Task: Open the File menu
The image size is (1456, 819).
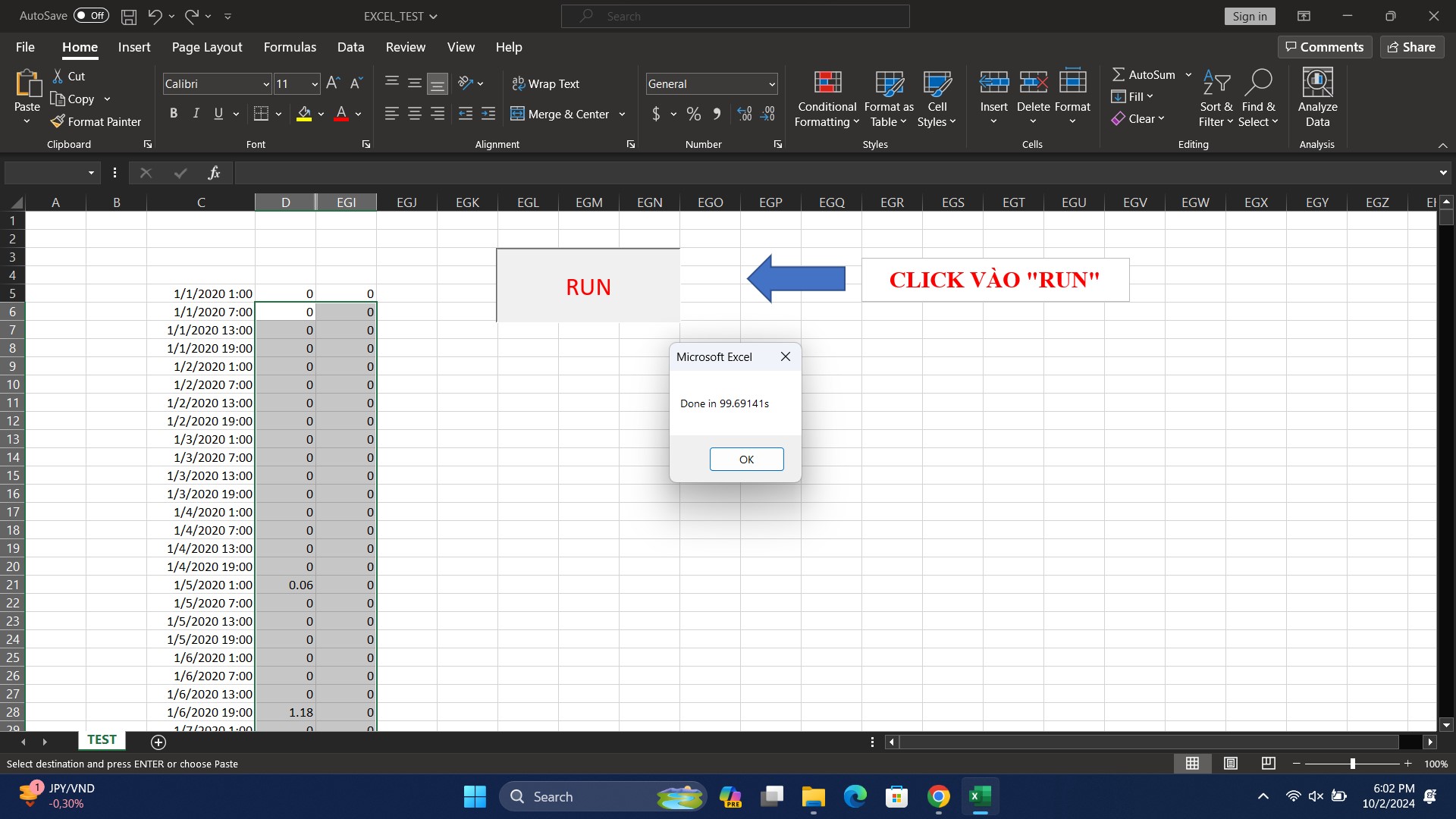Action: pyautogui.click(x=25, y=47)
